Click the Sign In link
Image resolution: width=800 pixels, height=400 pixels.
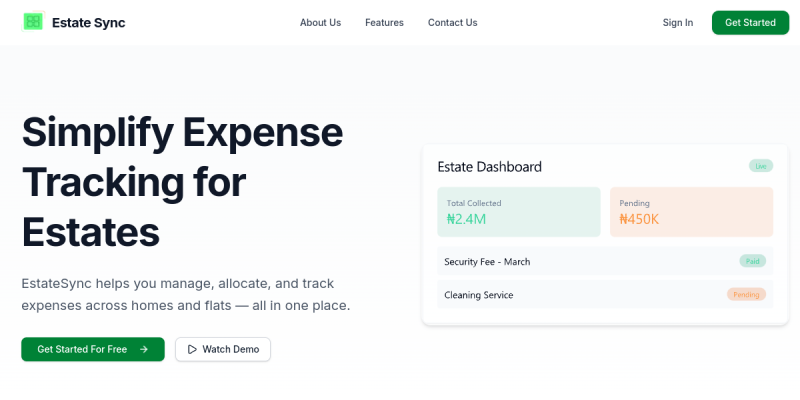[x=677, y=23]
